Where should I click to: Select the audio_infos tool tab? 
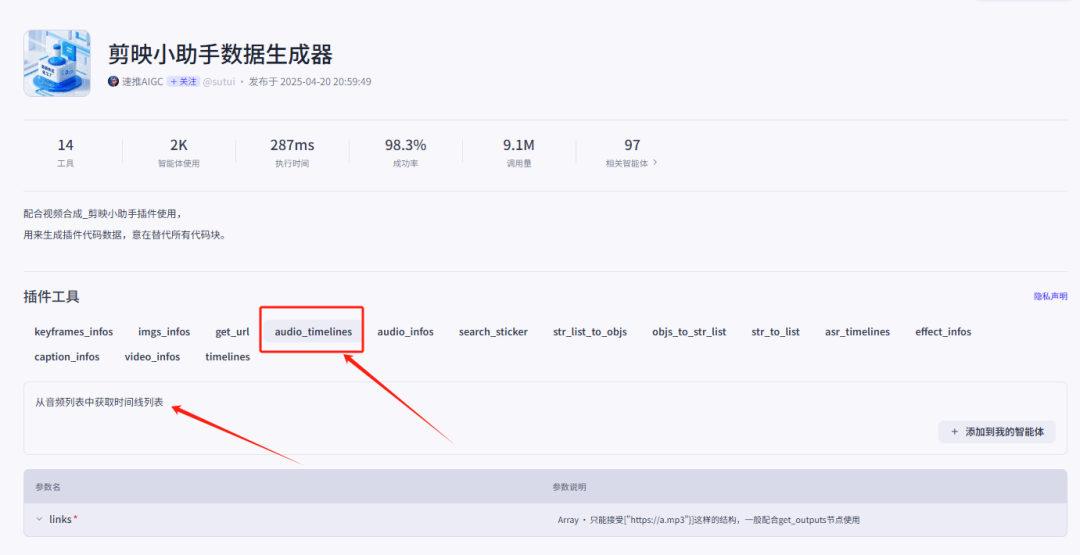406,332
